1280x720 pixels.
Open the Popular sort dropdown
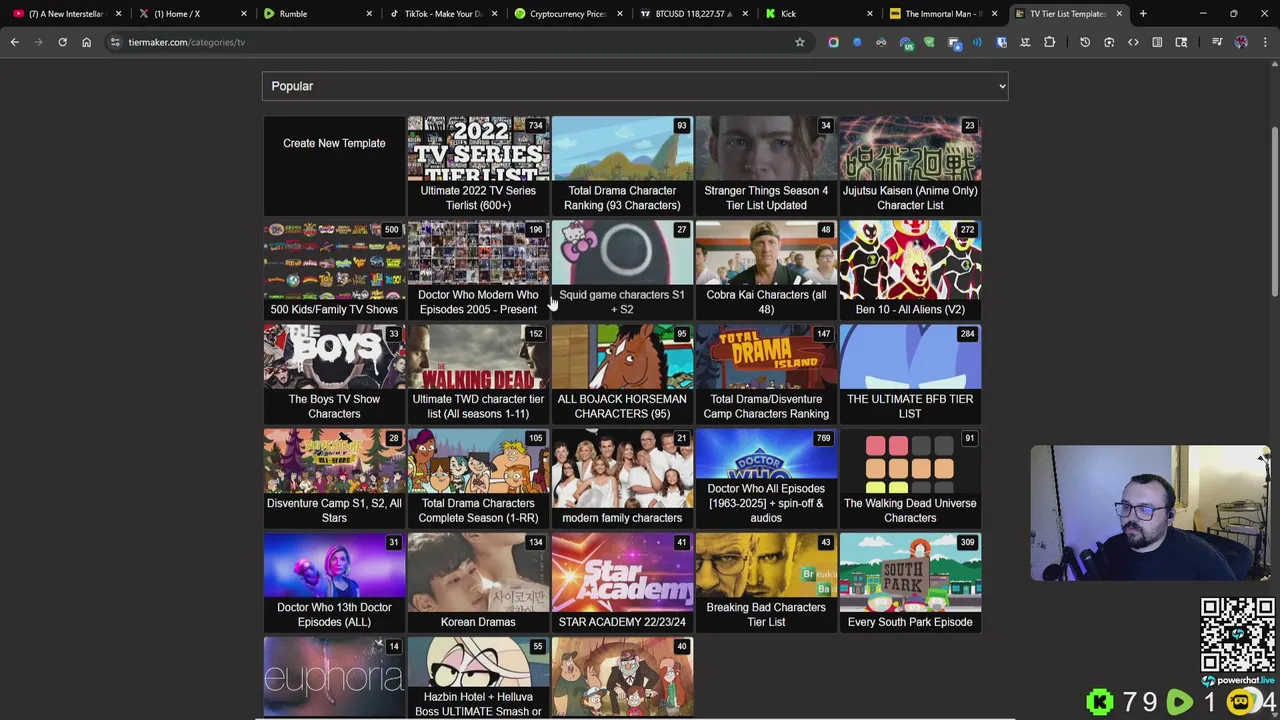[635, 86]
